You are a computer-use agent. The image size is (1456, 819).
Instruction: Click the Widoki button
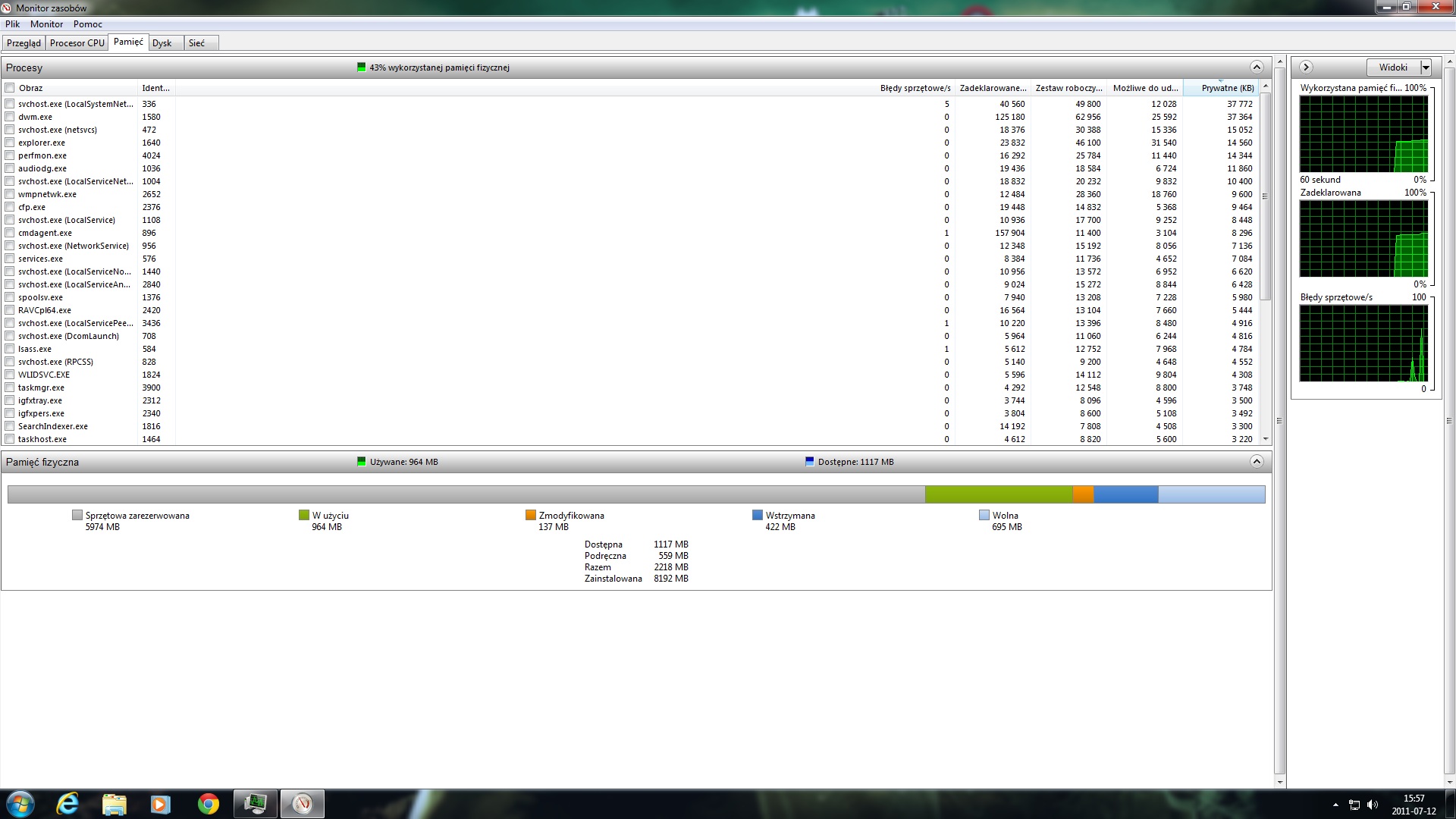click(1392, 67)
